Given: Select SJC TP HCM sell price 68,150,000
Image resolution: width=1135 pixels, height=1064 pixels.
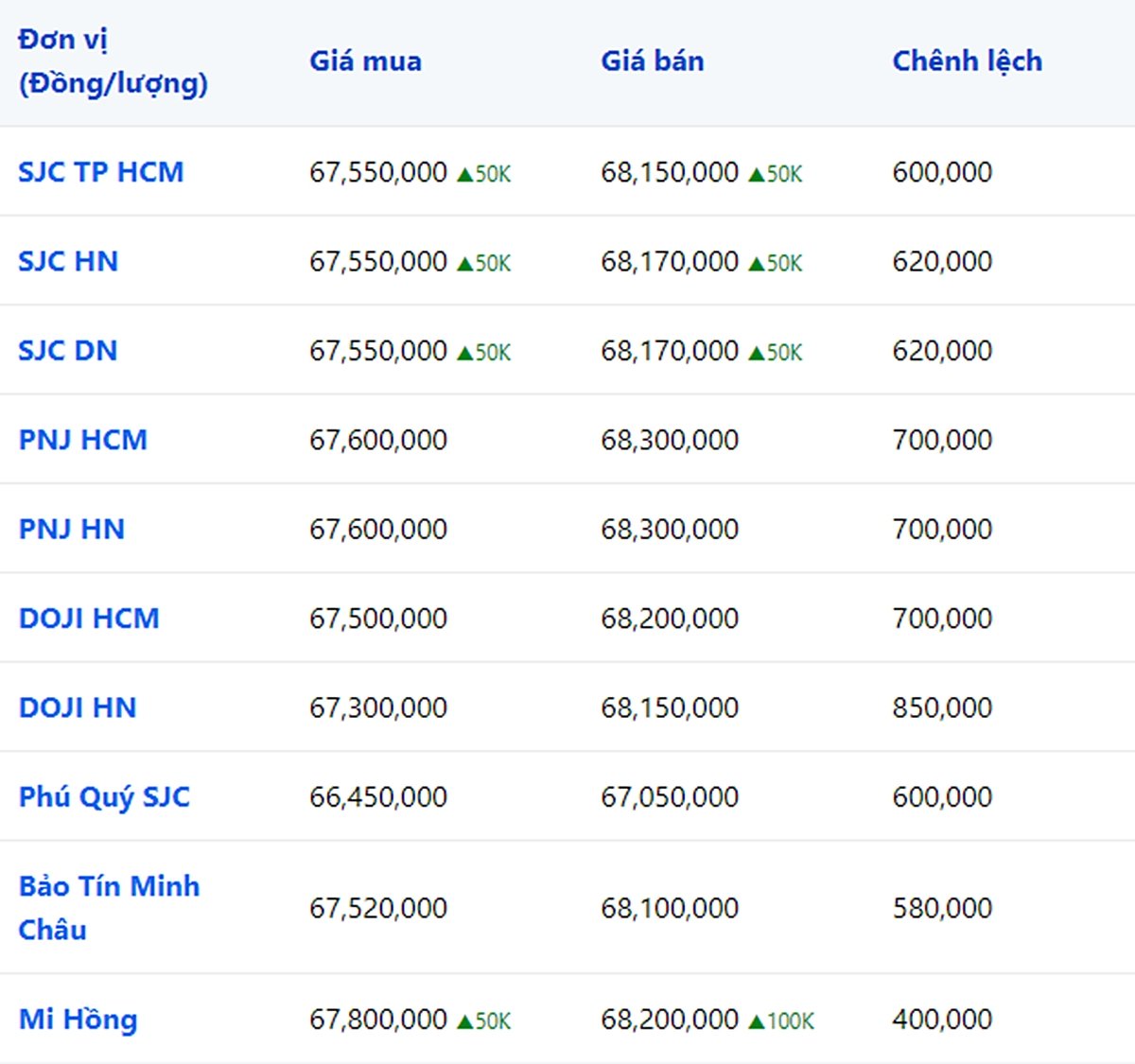Looking at the screenshot, I should 670,172.
